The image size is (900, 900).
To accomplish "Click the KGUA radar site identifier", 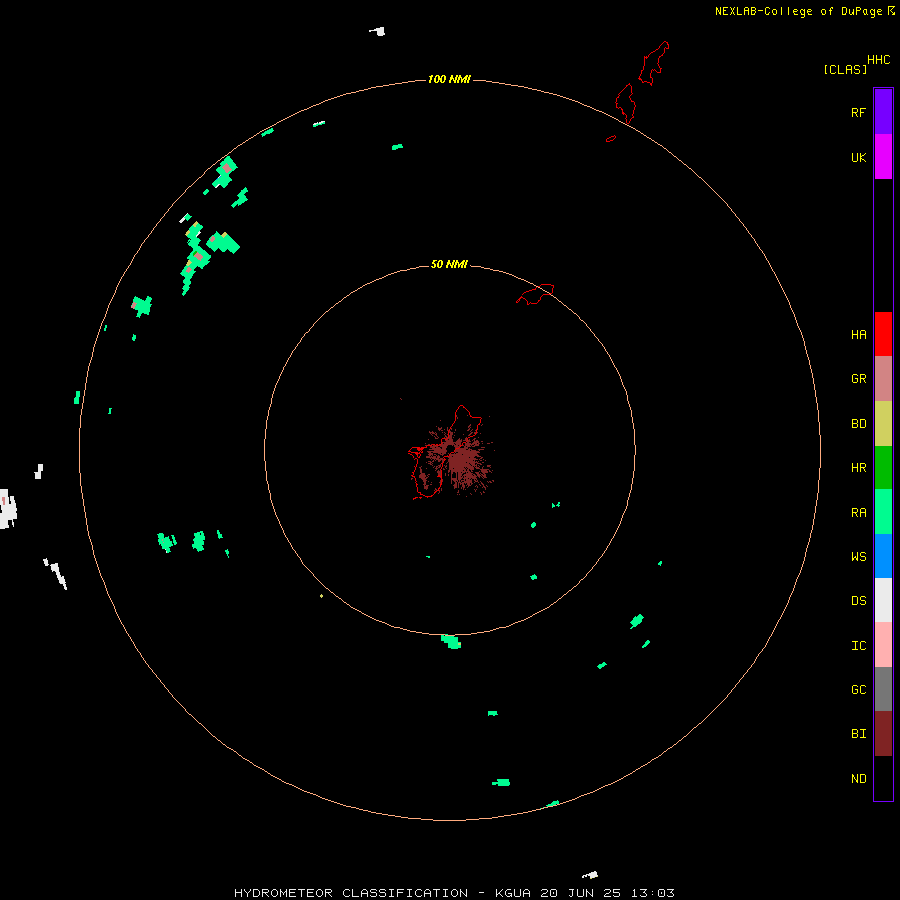I will [514, 893].
